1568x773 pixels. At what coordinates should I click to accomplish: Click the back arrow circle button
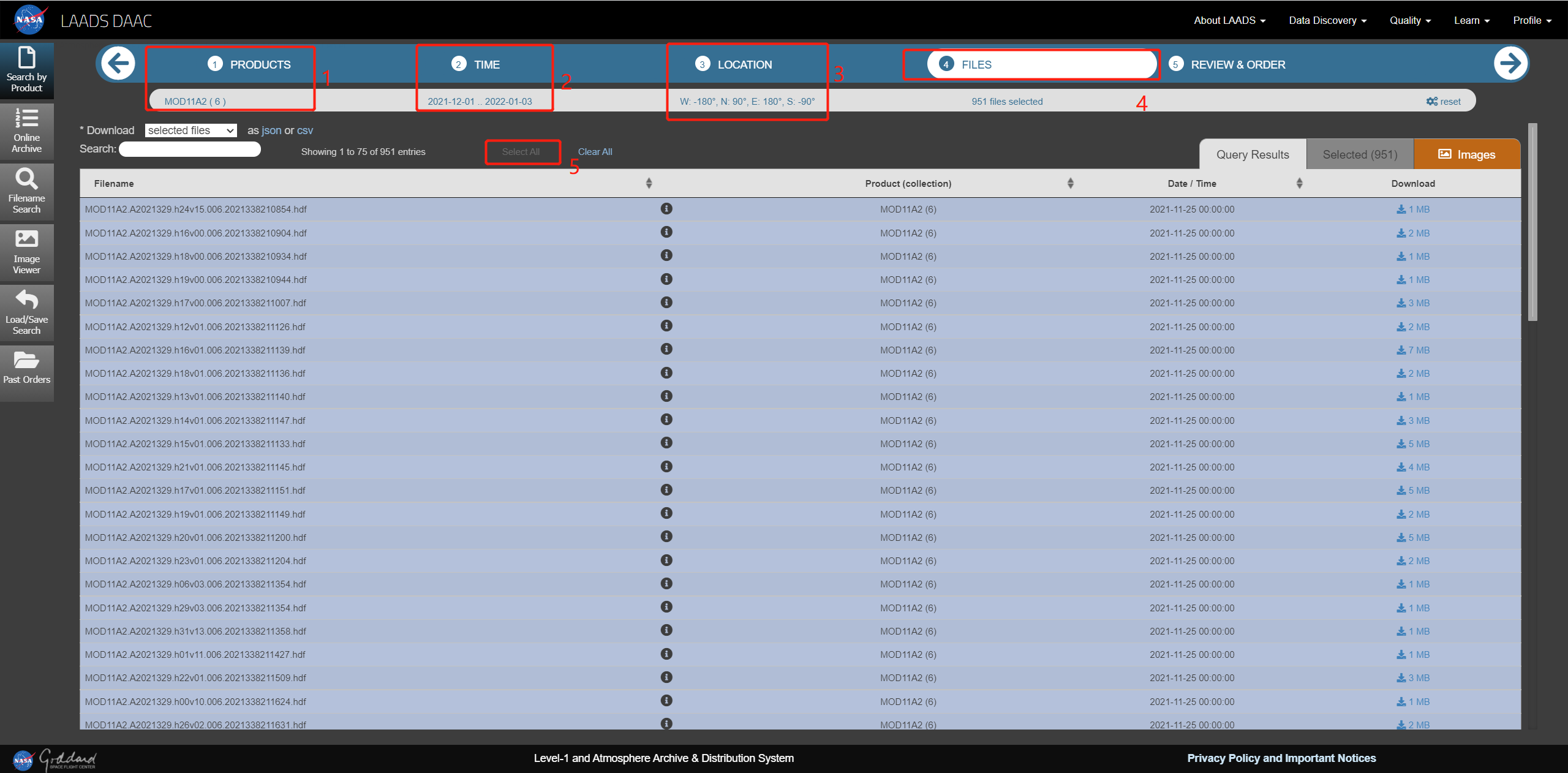118,63
